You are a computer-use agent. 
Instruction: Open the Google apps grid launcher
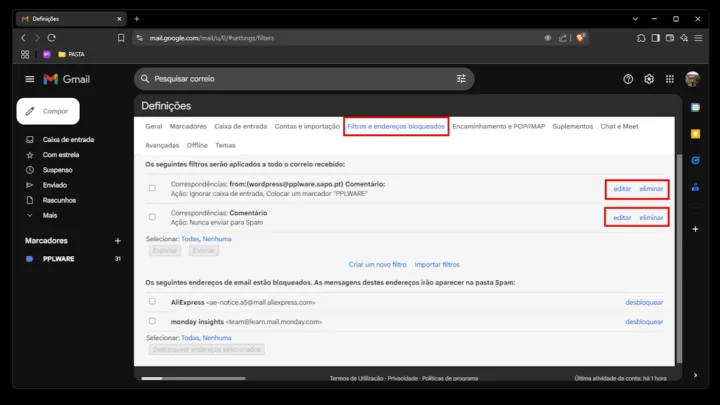click(670, 79)
